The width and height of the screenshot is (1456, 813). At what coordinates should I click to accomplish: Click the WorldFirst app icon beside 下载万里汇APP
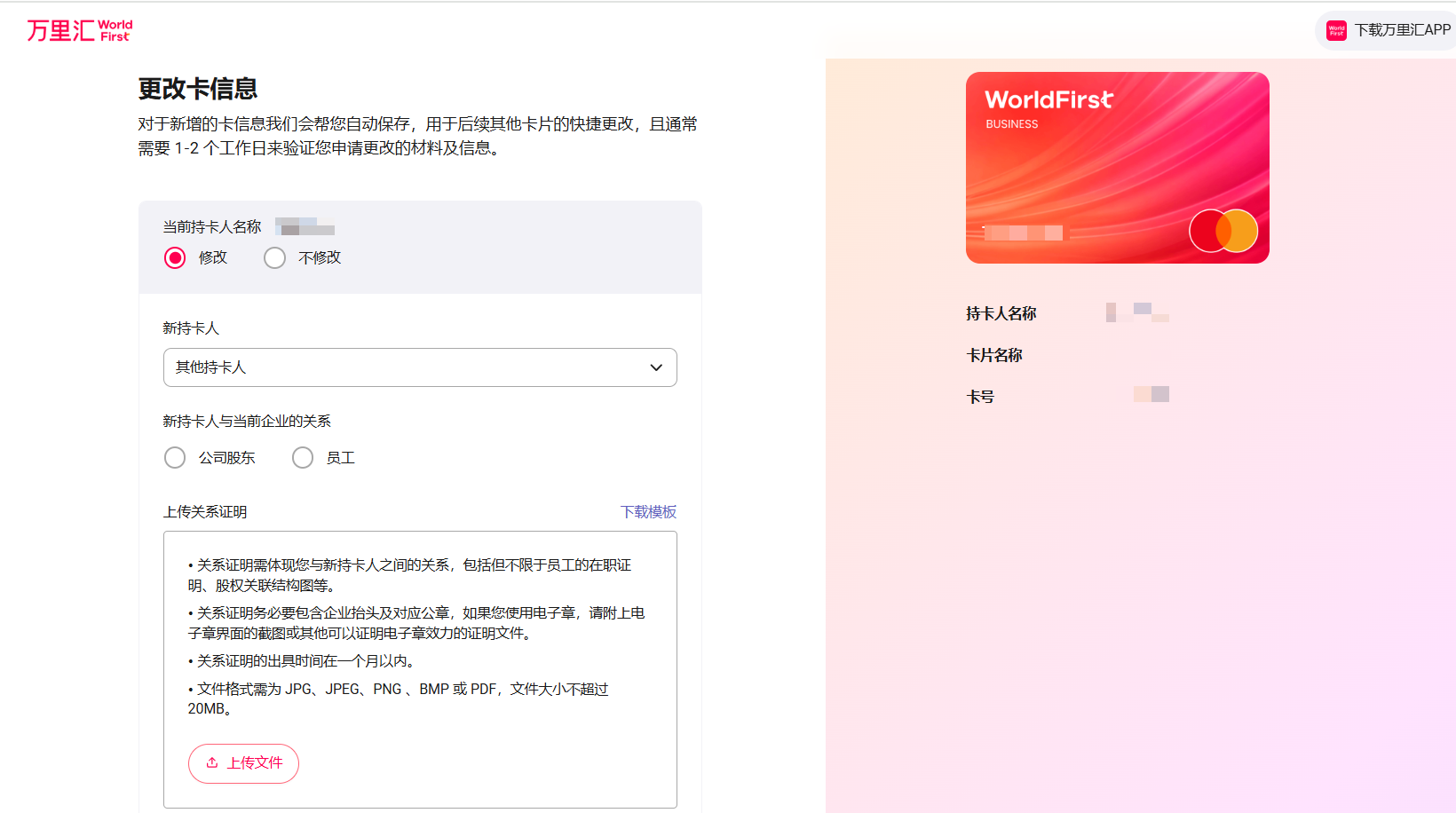(1335, 29)
